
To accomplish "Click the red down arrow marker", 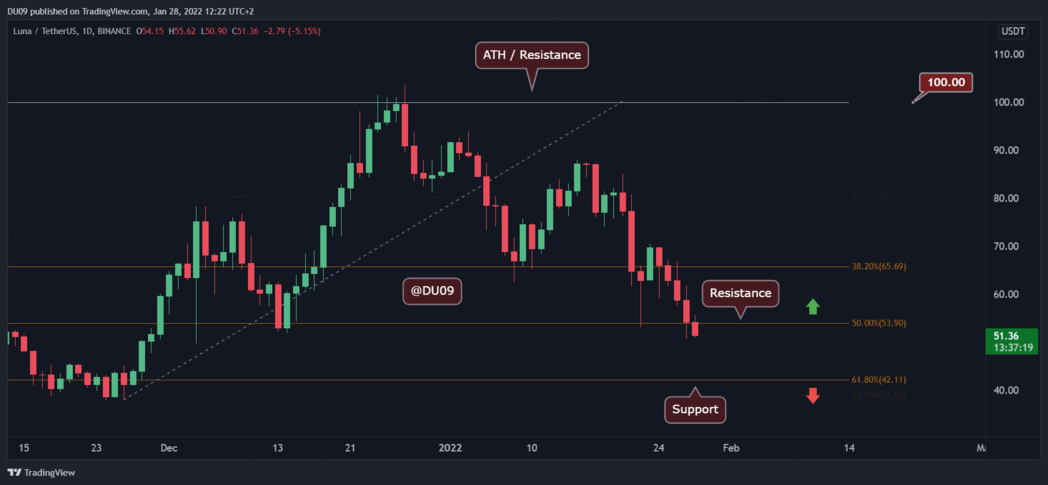I will pyautogui.click(x=813, y=395).
